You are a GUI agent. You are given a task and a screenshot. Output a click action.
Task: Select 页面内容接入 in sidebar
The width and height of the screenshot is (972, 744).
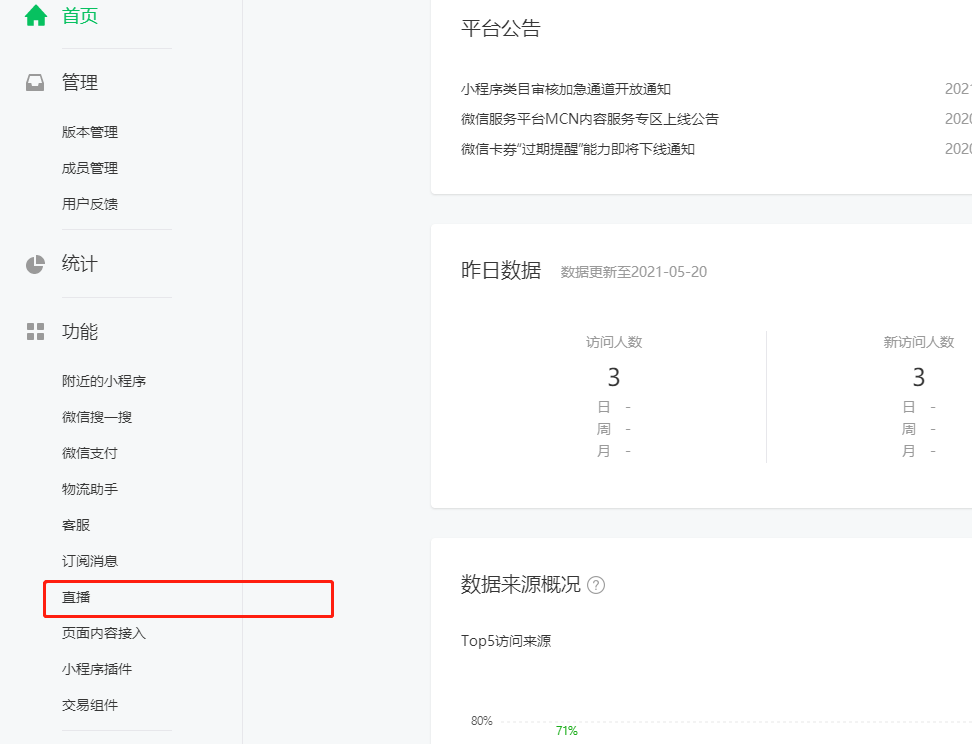coord(104,633)
